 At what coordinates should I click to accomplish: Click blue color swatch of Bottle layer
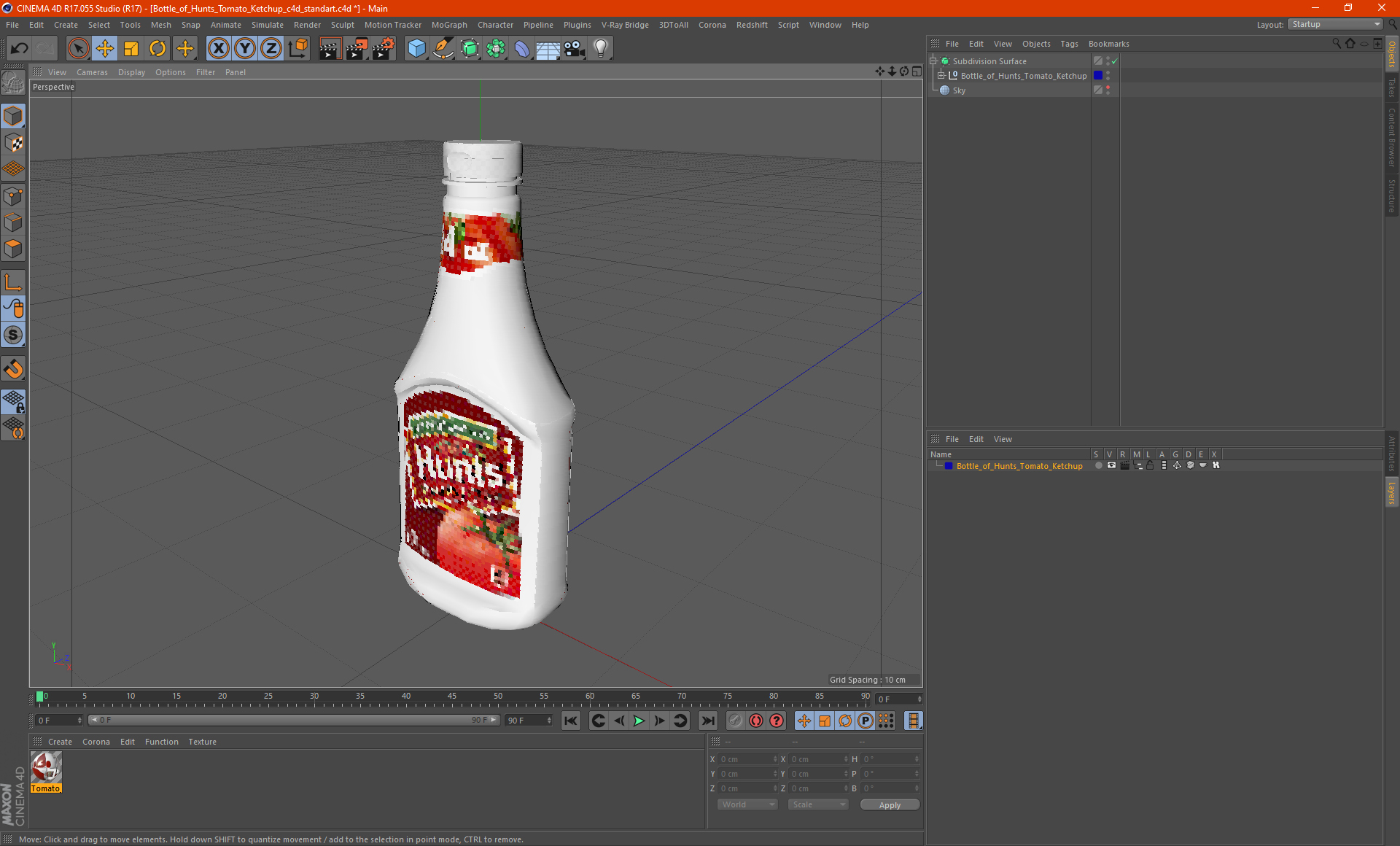coord(949,466)
